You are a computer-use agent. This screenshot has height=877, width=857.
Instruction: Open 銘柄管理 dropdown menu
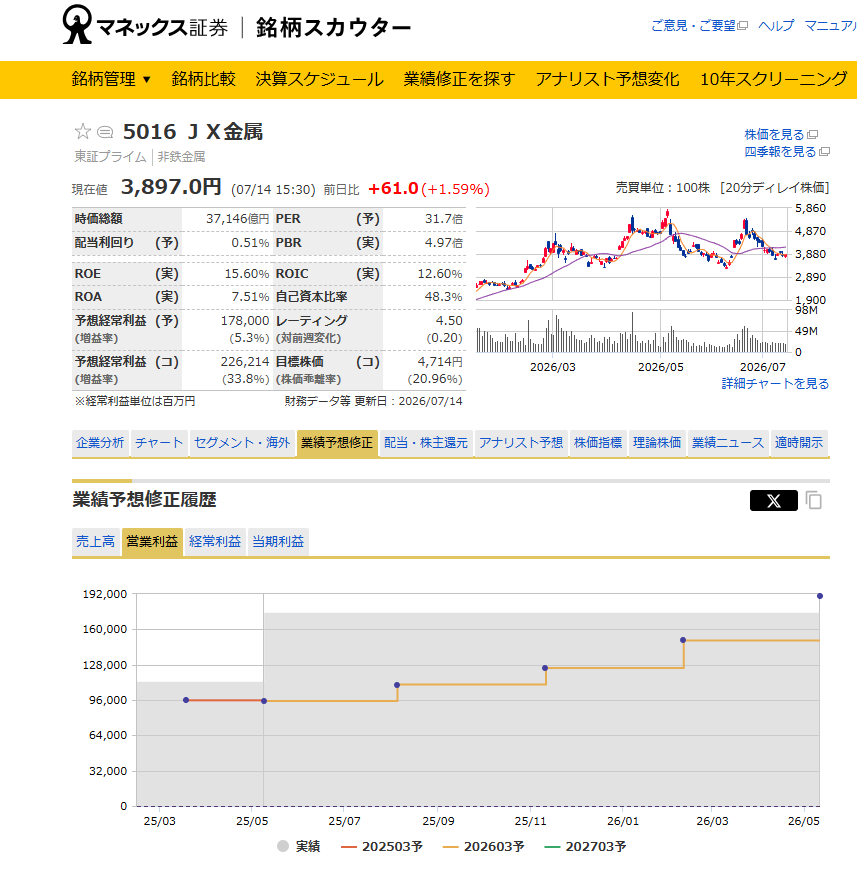click(111, 79)
